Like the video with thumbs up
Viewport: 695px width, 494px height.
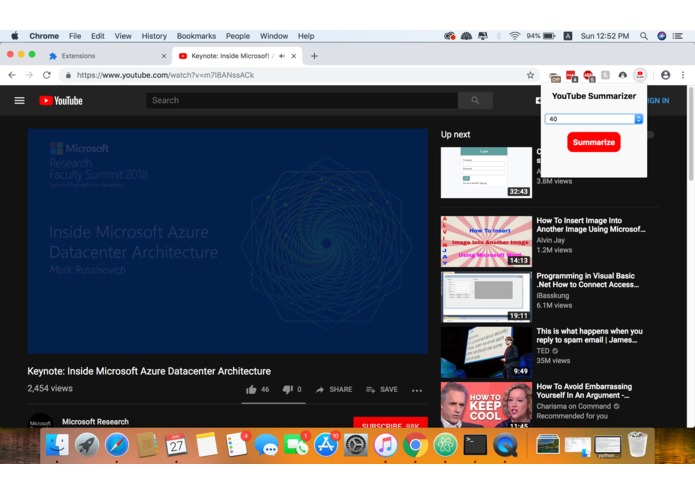click(x=251, y=389)
